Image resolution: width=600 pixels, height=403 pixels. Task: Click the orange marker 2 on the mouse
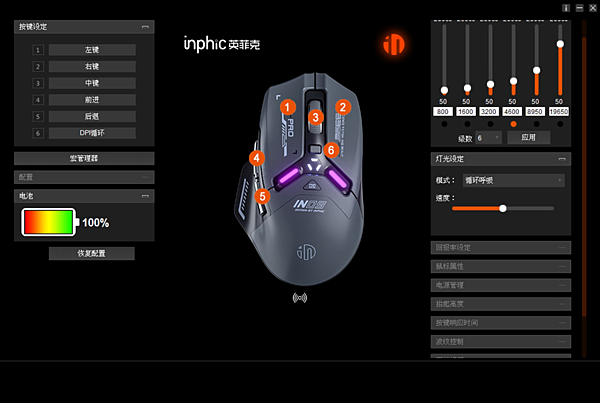pyautogui.click(x=343, y=107)
